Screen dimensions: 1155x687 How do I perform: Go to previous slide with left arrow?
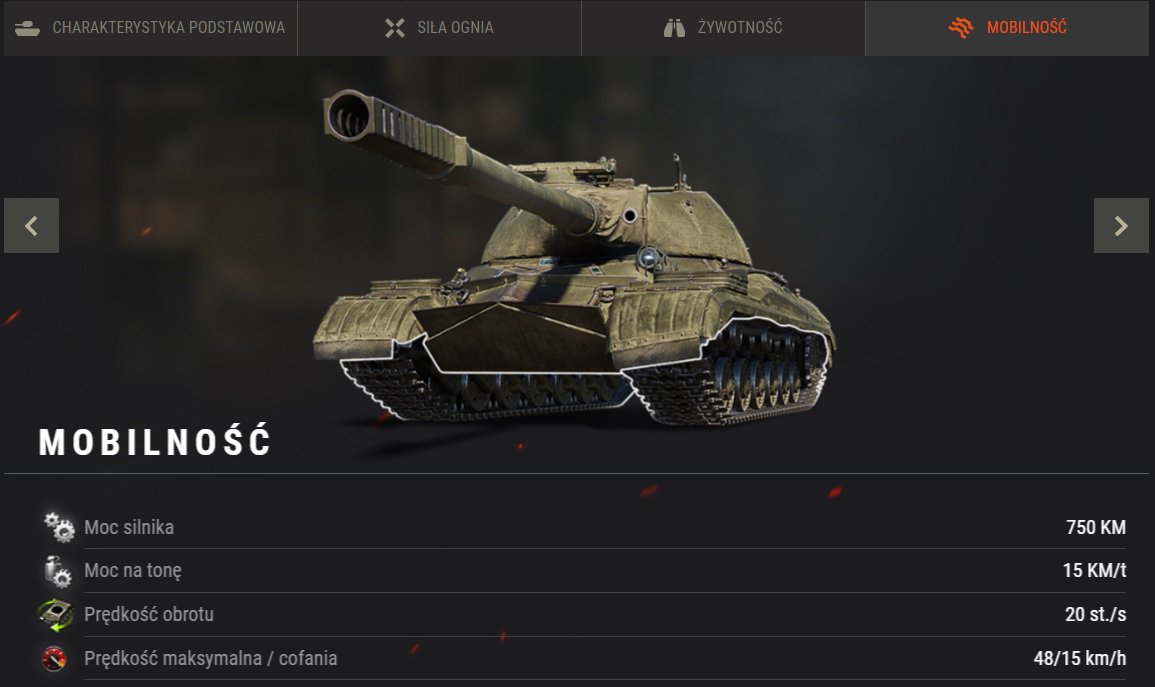coord(32,225)
